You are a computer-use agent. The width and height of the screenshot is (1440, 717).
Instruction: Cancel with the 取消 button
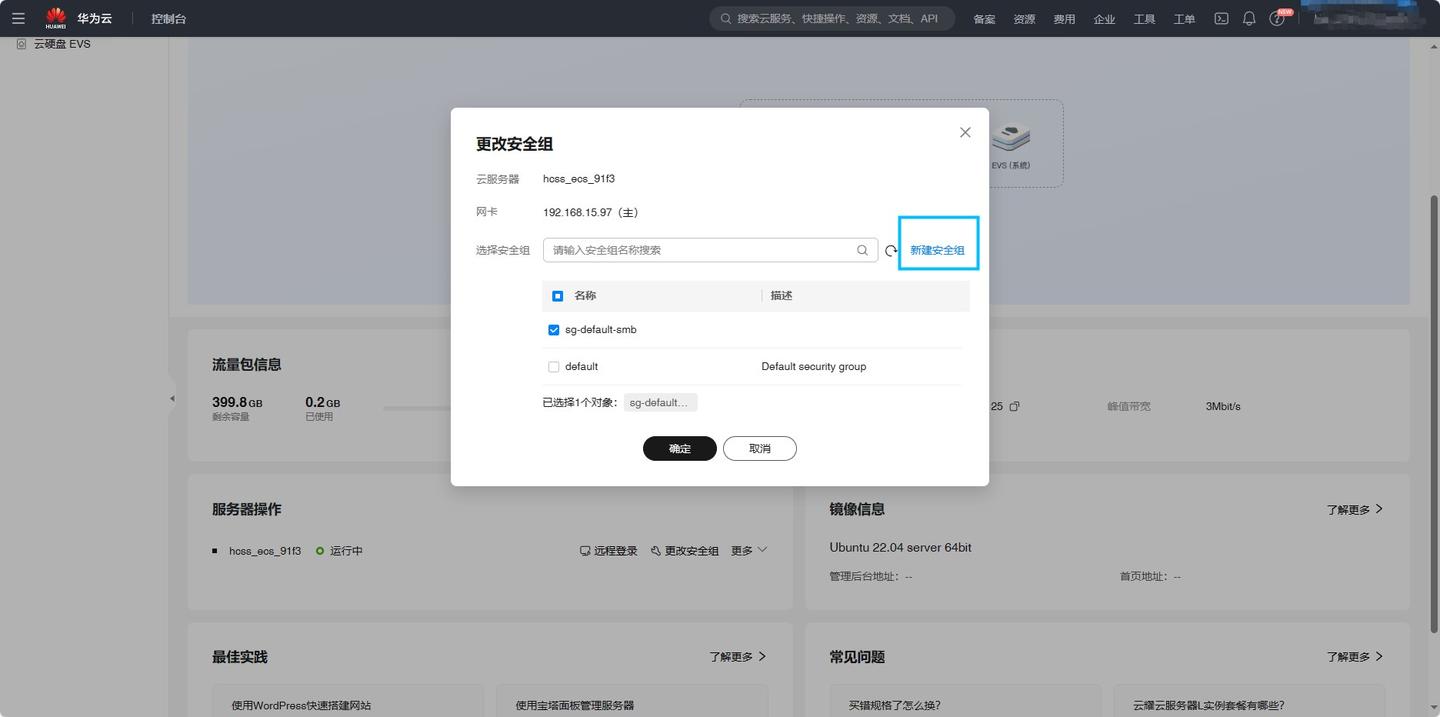point(760,448)
